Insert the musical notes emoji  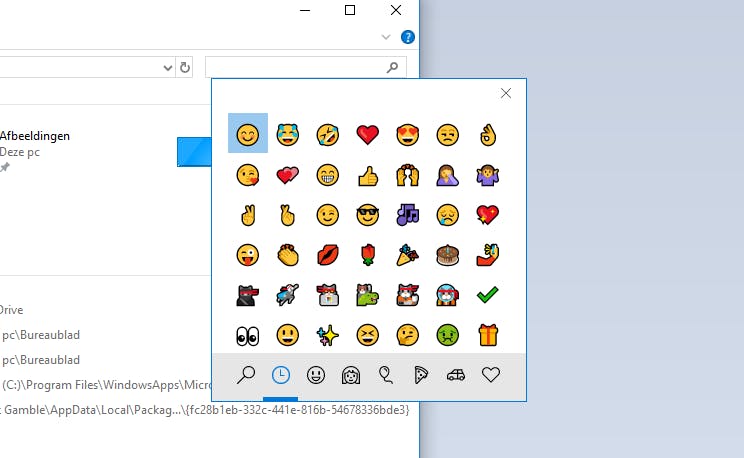(408, 215)
